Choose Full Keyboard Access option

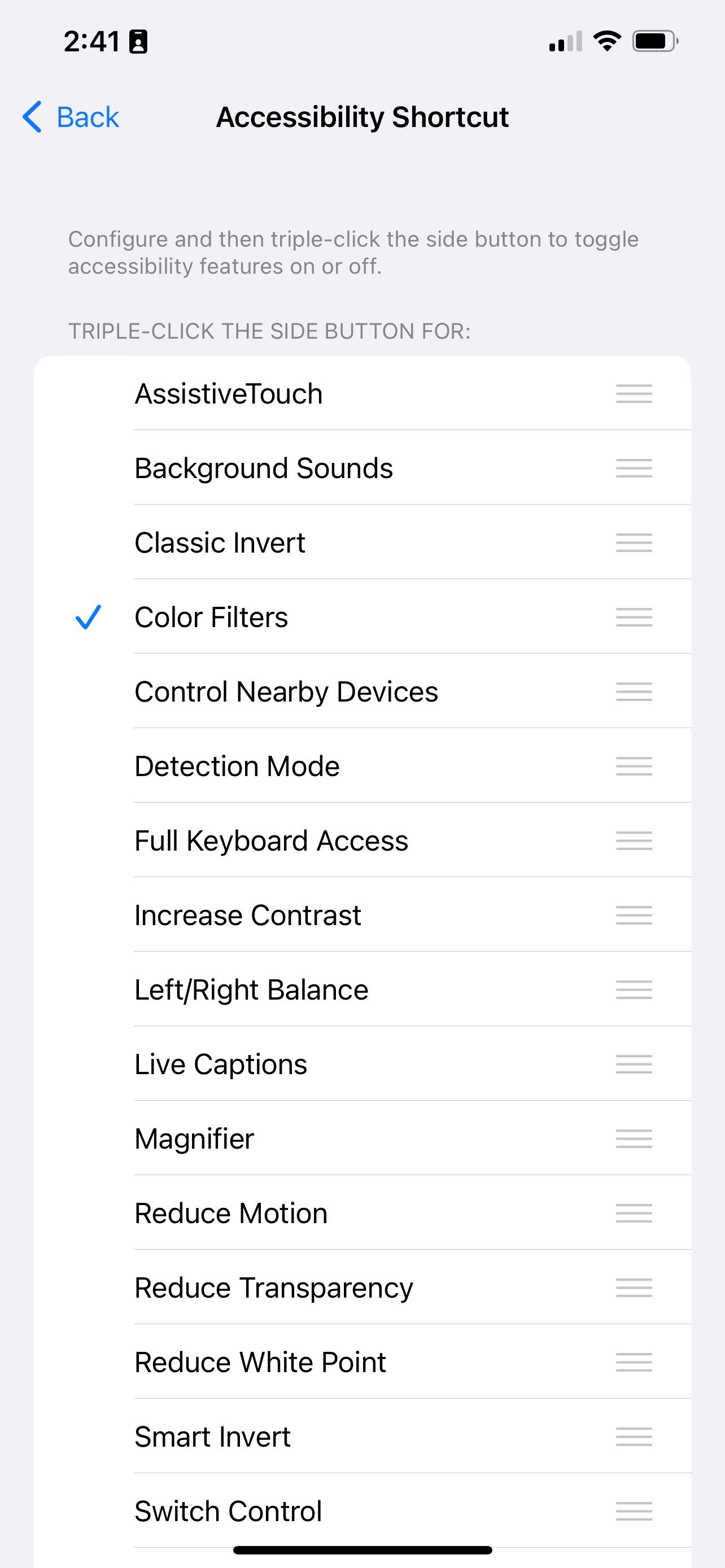pyautogui.click(x=271, y=840)
